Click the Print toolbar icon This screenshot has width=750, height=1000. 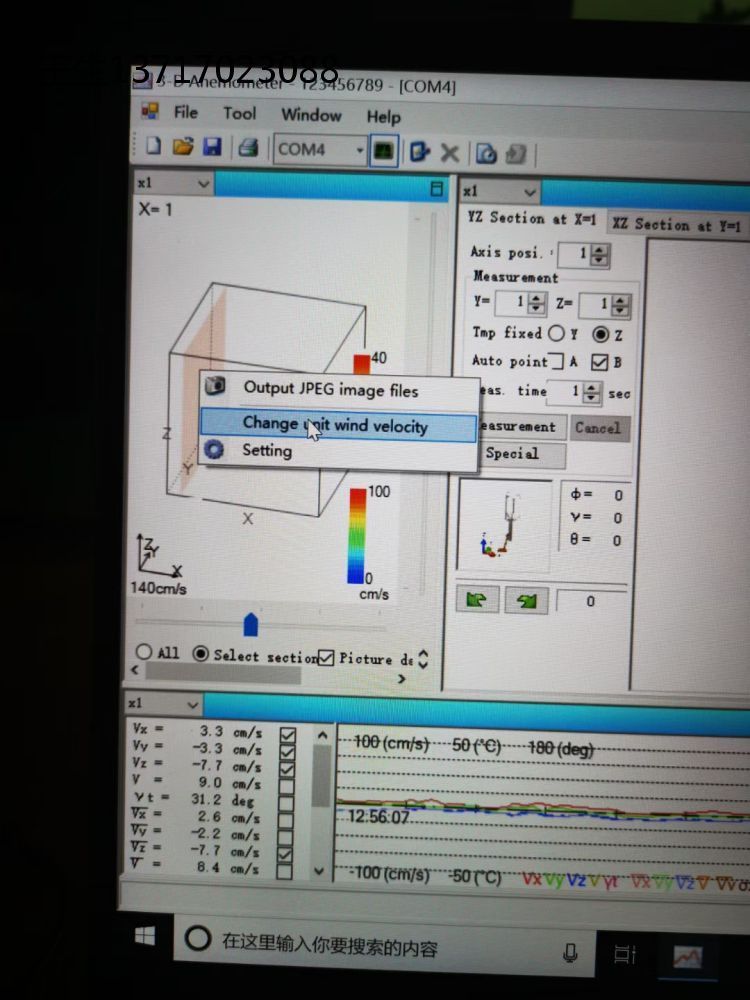tap(247, 148)
